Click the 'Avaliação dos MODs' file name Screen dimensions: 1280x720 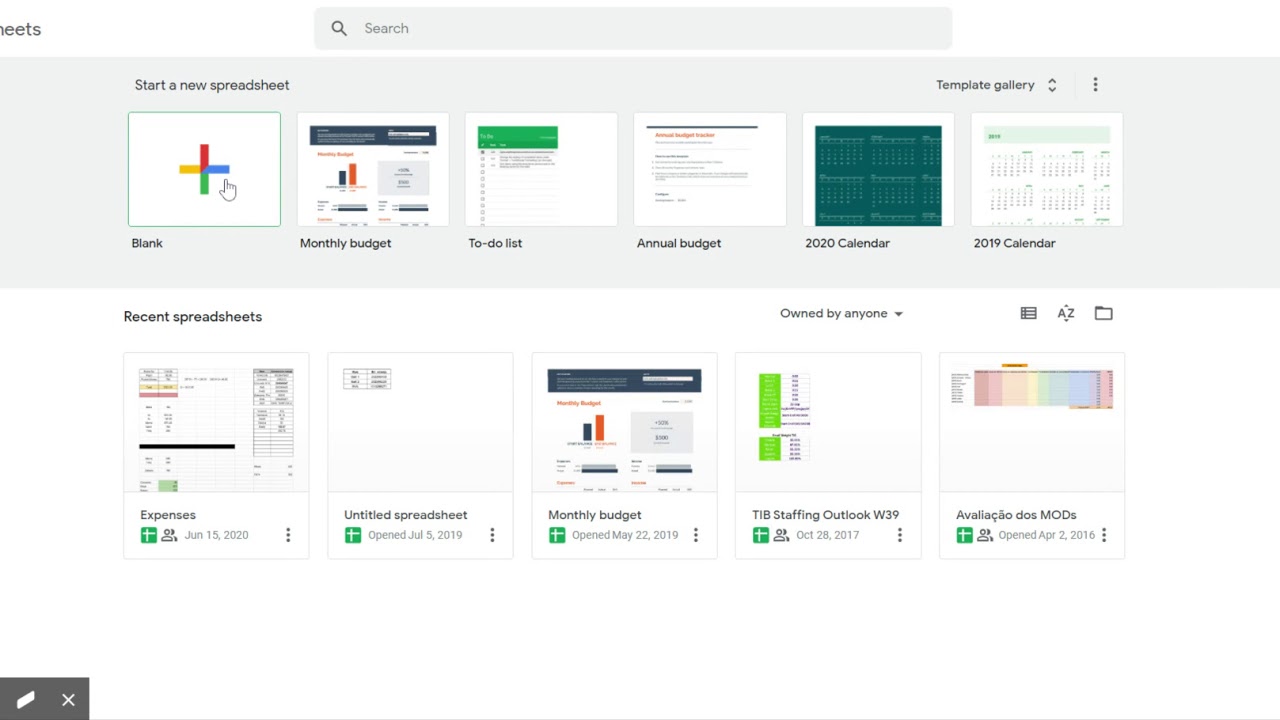pos(1016,515)
